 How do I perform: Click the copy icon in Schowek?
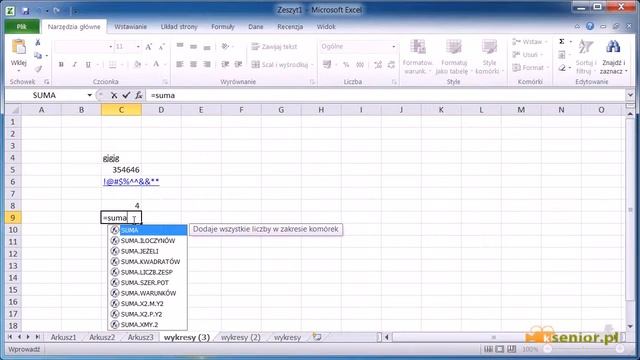pyautogui.click(x=38, y=55)
